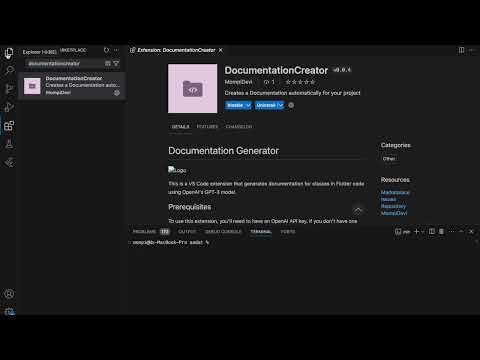Click the terminal prompt line

point(171,242)
